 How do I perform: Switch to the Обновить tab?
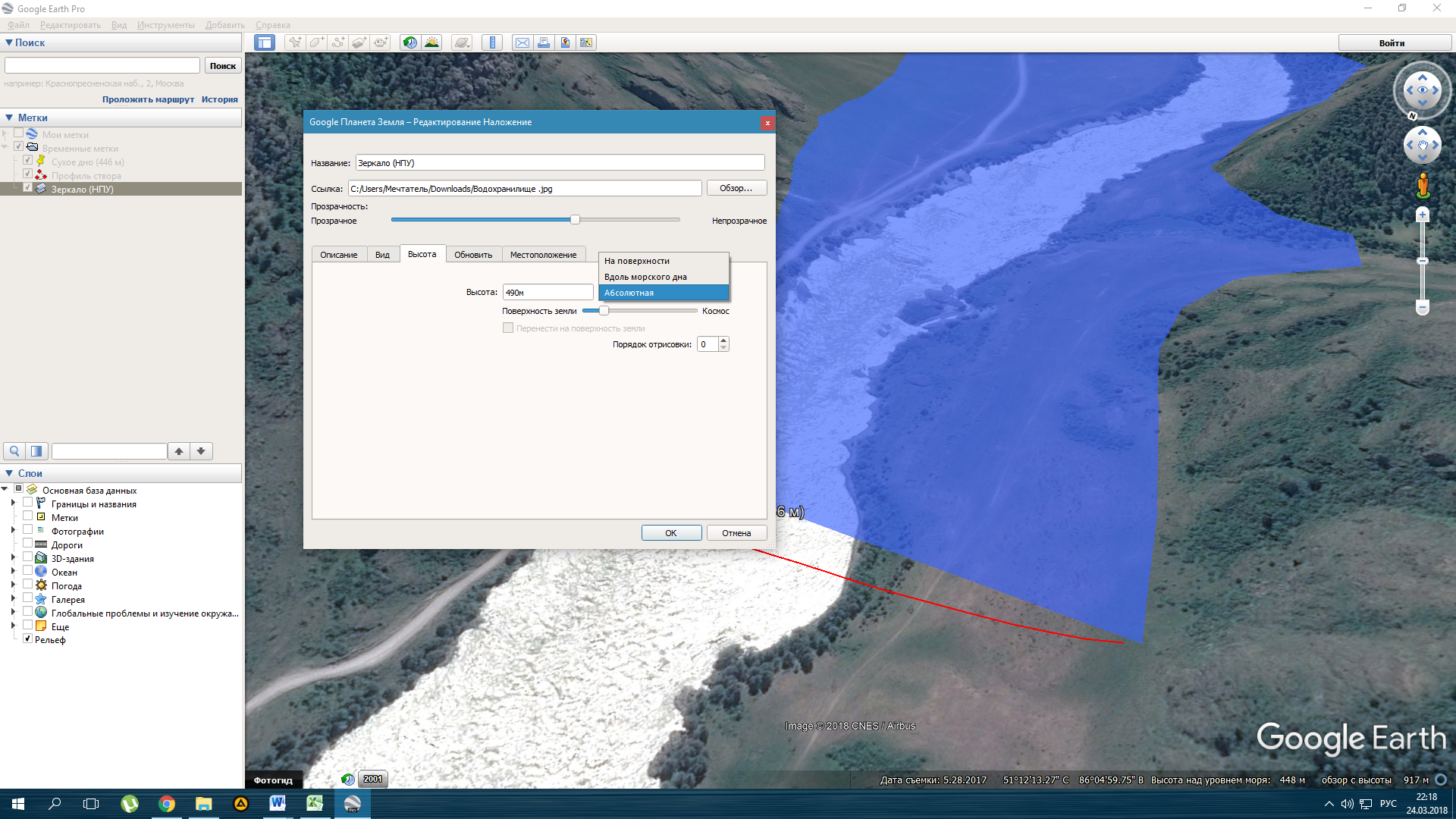[473, 255]
